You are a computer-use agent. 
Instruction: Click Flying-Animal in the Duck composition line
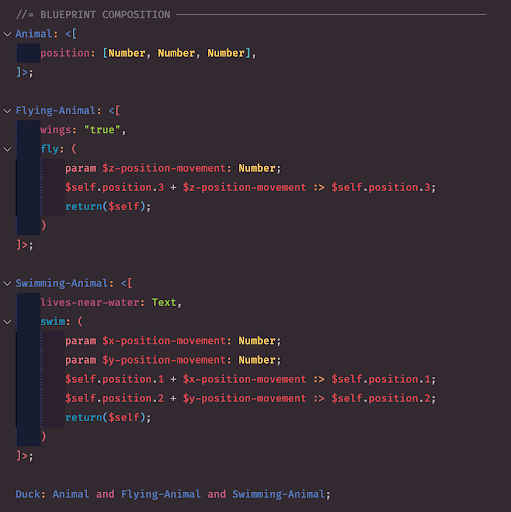161,494
